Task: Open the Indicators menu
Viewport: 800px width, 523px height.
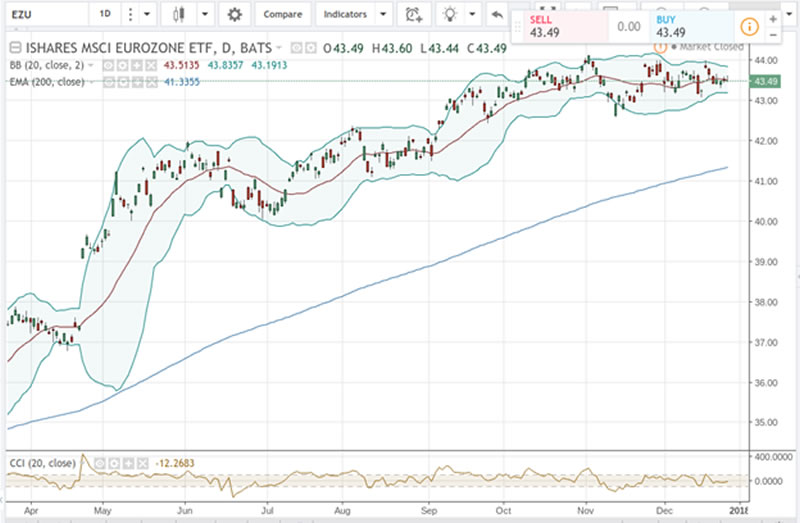Action: [344, 15]
